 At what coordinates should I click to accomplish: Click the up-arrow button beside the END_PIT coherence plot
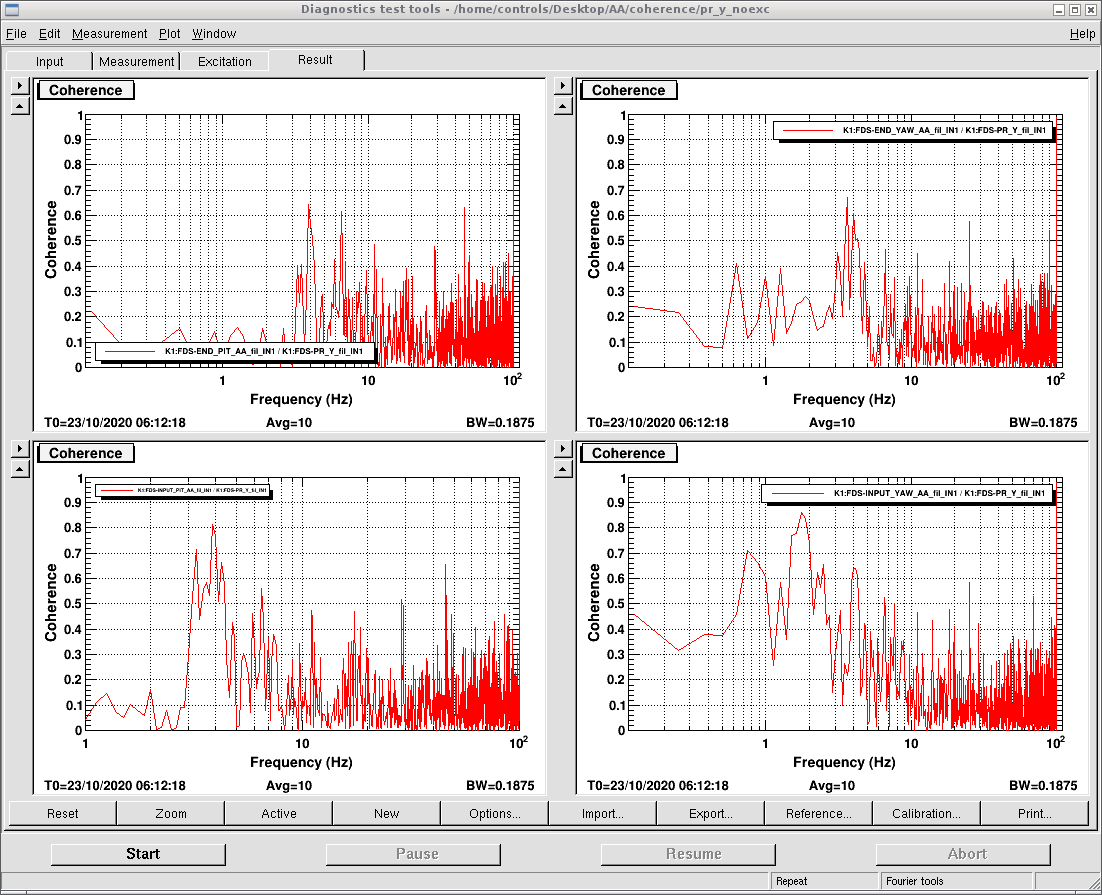coord(20,107)
